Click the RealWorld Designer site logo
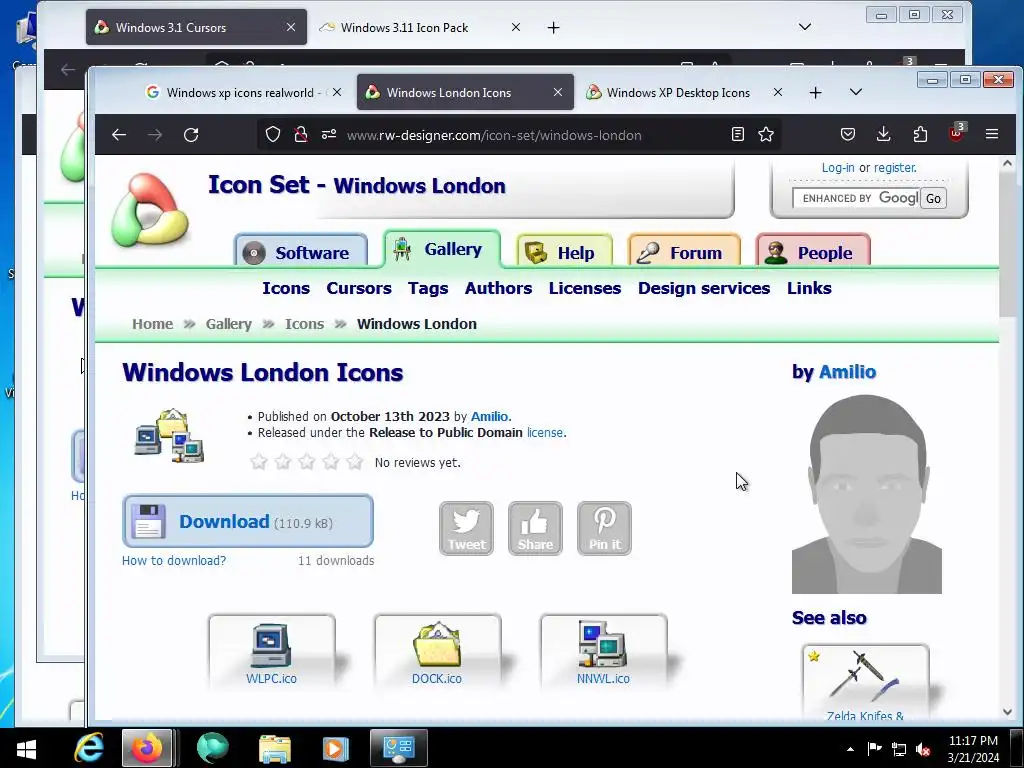Screen dimensions: 1024x768 point(150,210)
